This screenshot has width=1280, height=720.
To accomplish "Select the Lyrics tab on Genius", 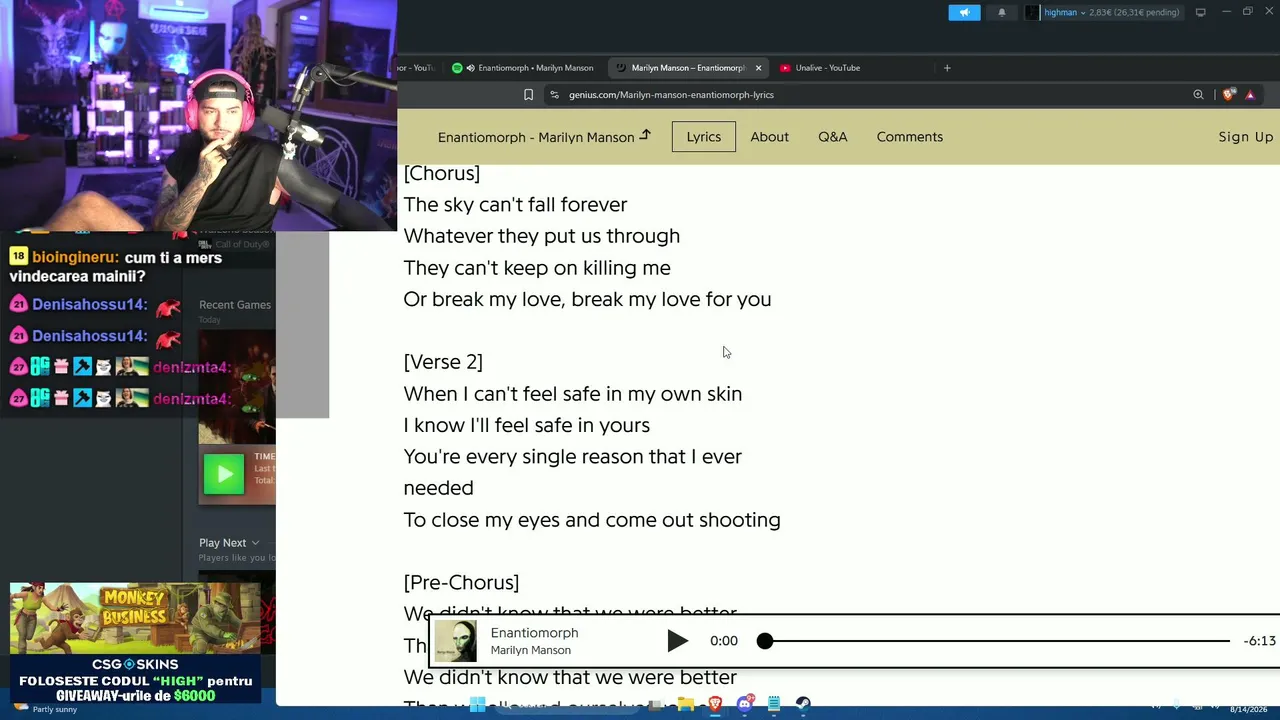I will [704, 137].
